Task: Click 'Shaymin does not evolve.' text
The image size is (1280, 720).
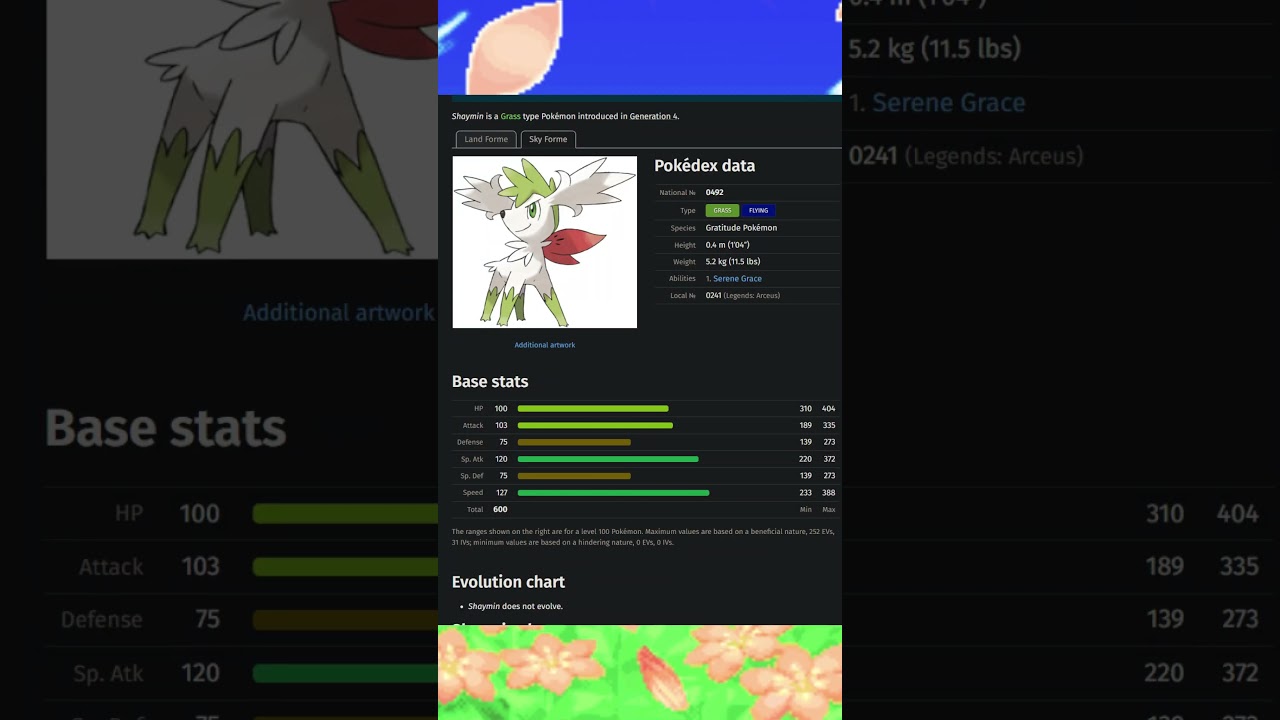Action: [x=515, y=607]
